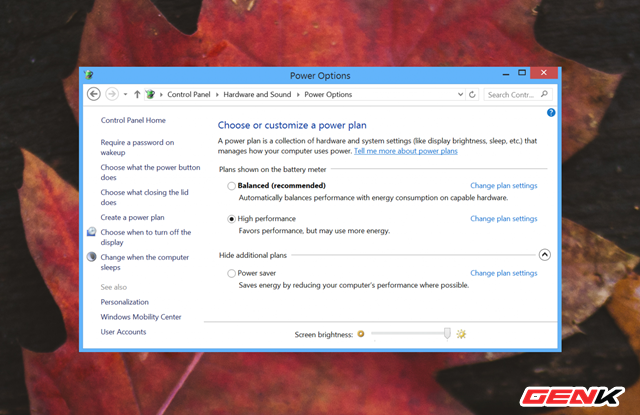The height and width of the screenshot is (415, 640).
Task: Select the Power saver plan
Action: 231,273
